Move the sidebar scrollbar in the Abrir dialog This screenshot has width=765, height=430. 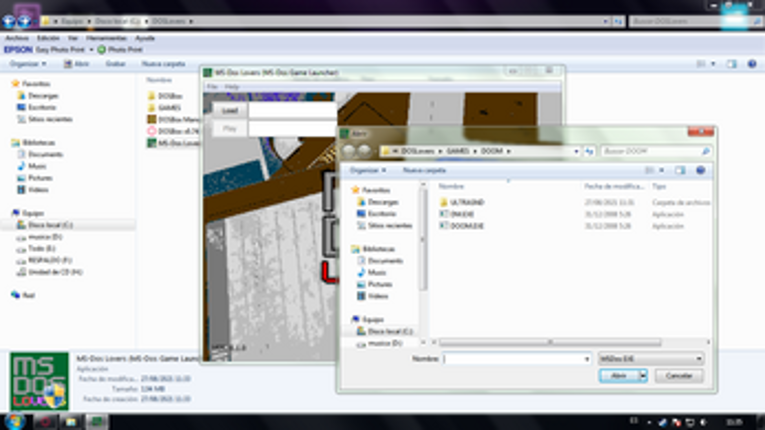pos(423,239)
